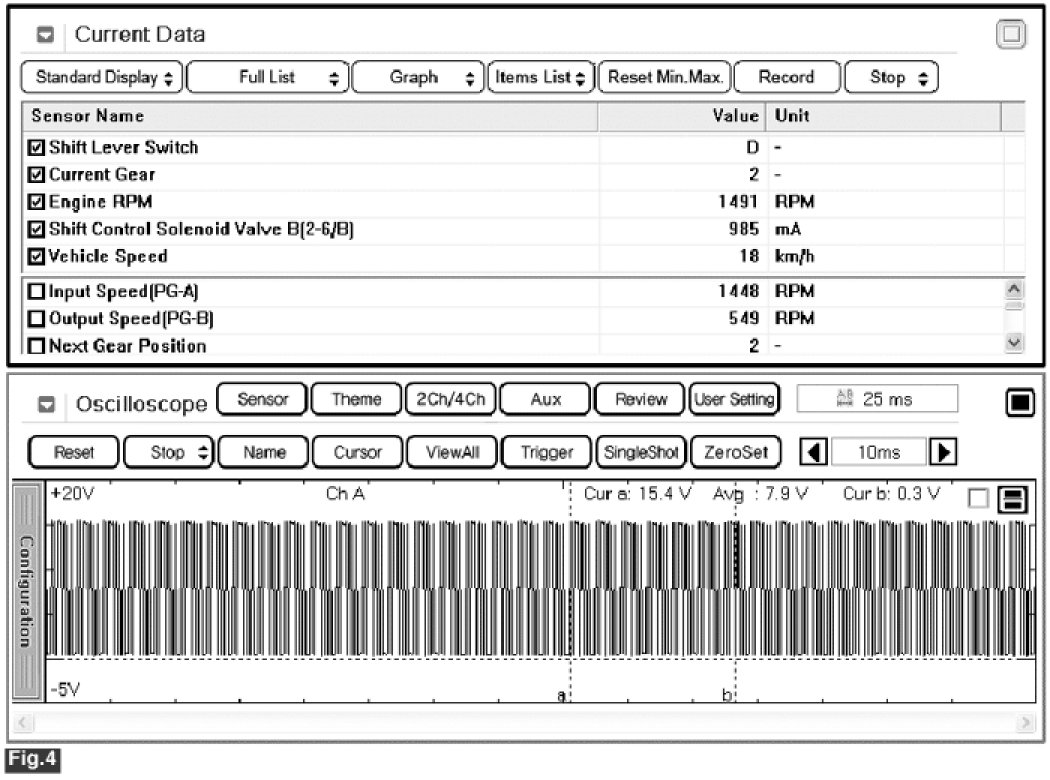Select the Trigger button in oscilloscope
This screenshot has width=1050, height=780.
(x=547, y=452)
